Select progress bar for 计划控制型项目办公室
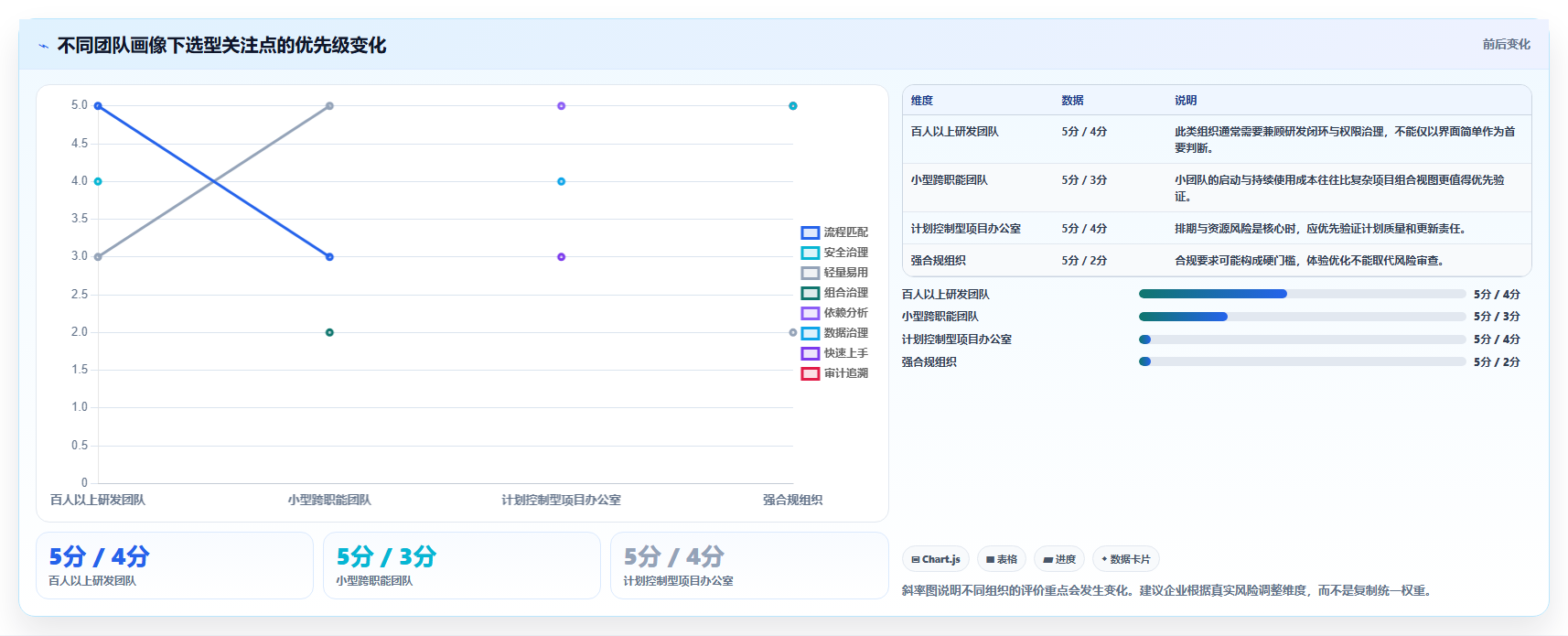The height and width of the screenshot is (636, 1568). (x=1302, y=340)
